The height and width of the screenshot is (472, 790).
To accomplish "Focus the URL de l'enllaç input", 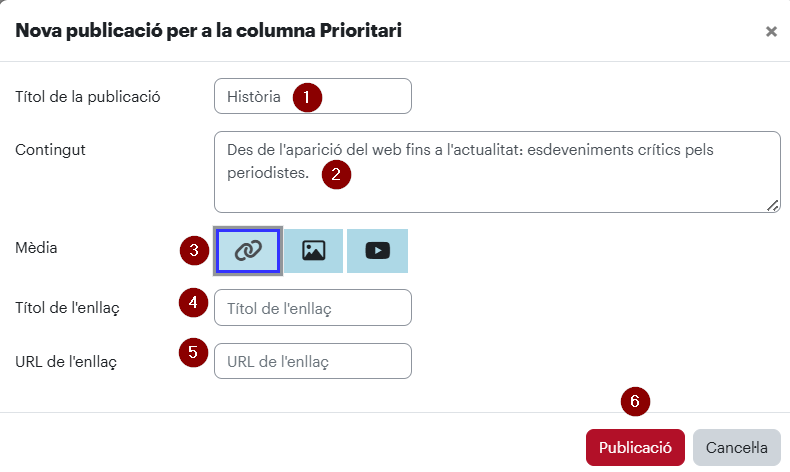I will point(313,361).
